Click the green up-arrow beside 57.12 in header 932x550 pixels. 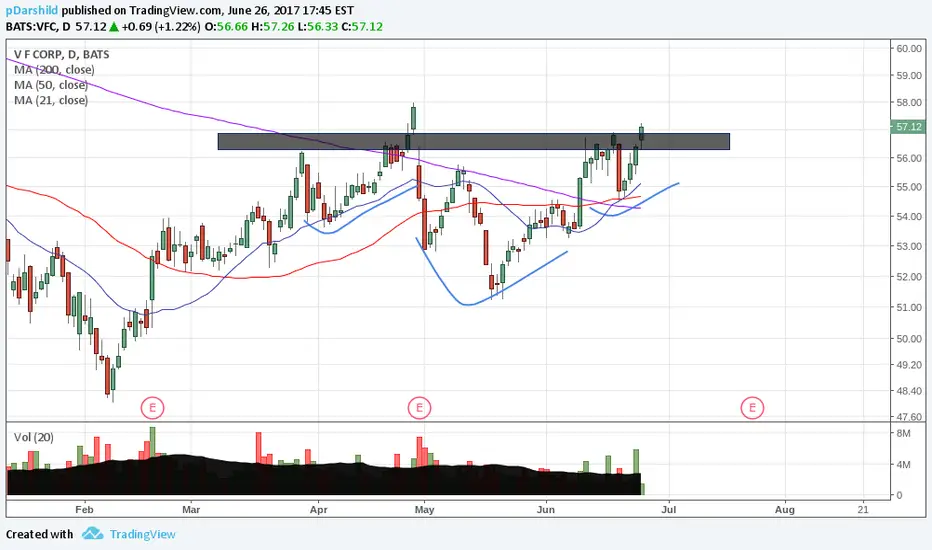coord(114,27)
